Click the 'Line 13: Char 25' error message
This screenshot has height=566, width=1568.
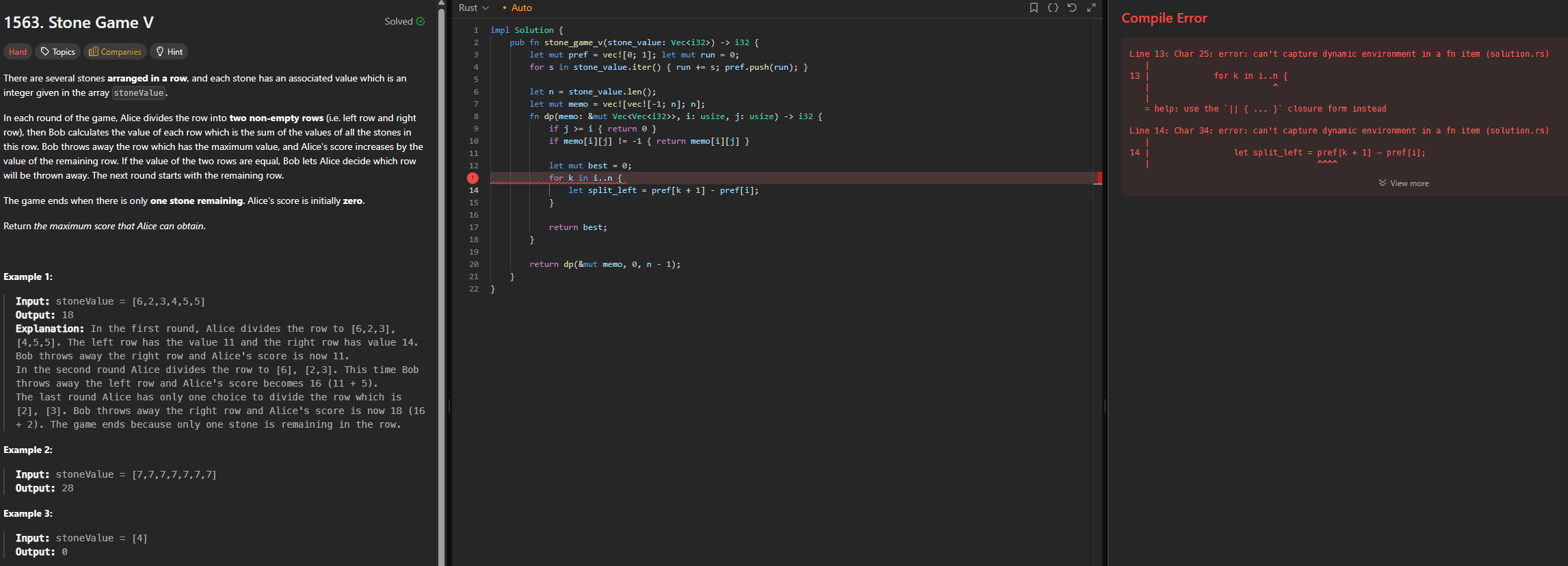click(1339, 54)
